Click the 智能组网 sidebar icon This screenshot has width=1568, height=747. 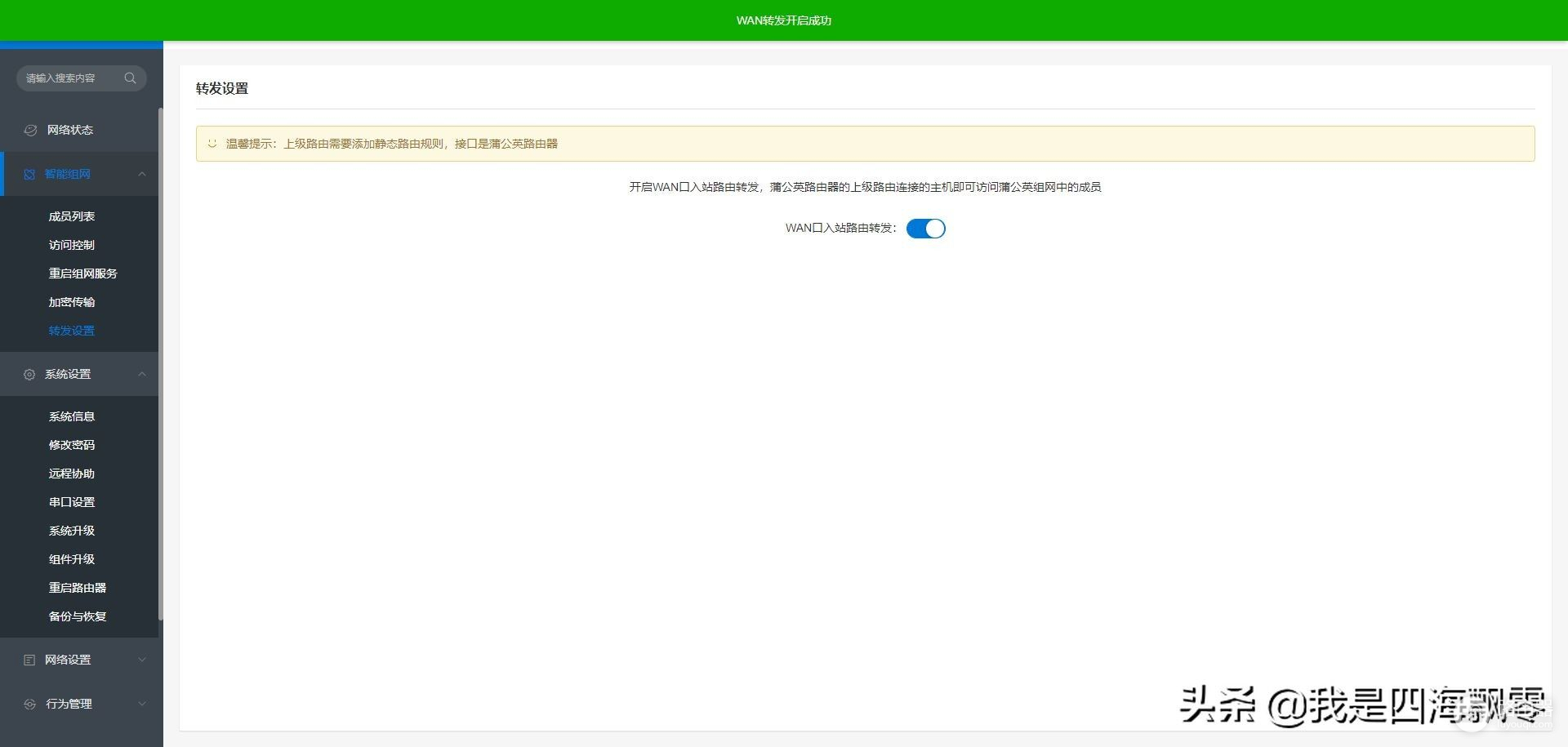(29, 174)
